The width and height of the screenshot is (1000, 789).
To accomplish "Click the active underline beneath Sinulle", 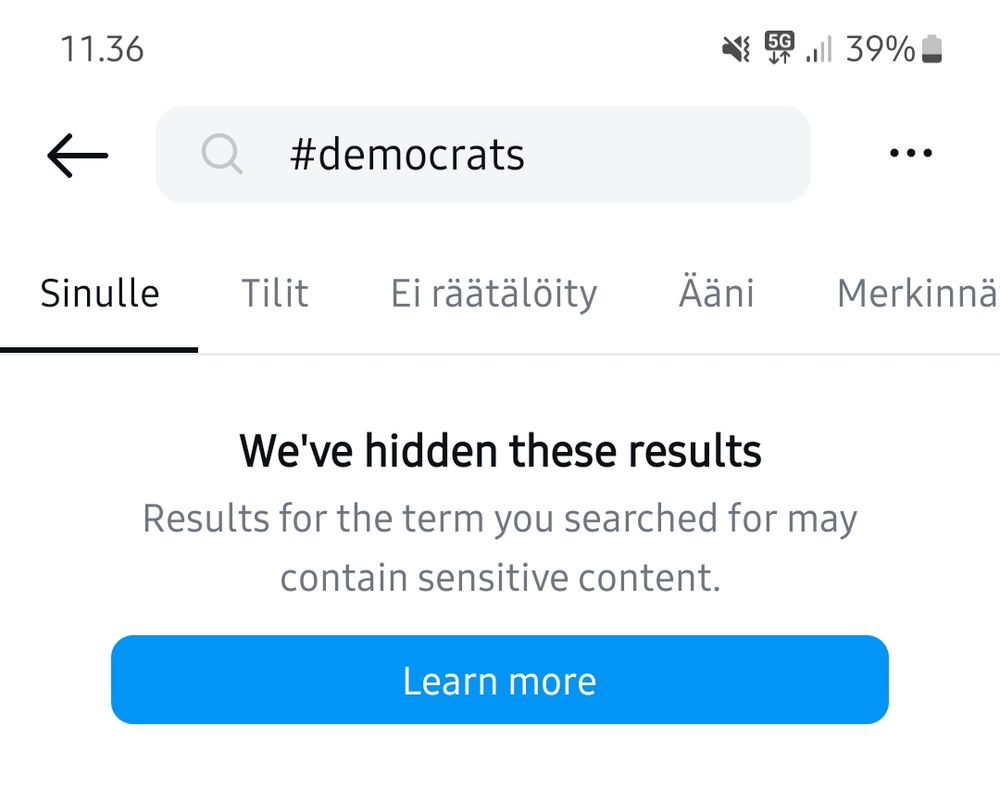I will (x=99, y=349).
